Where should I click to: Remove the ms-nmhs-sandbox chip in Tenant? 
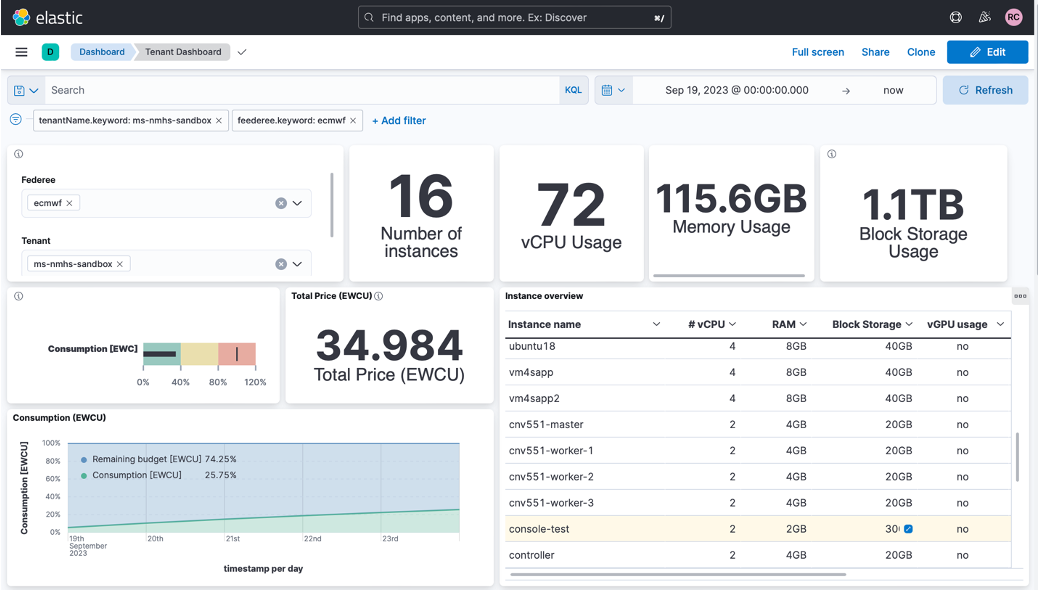[120, 264]
